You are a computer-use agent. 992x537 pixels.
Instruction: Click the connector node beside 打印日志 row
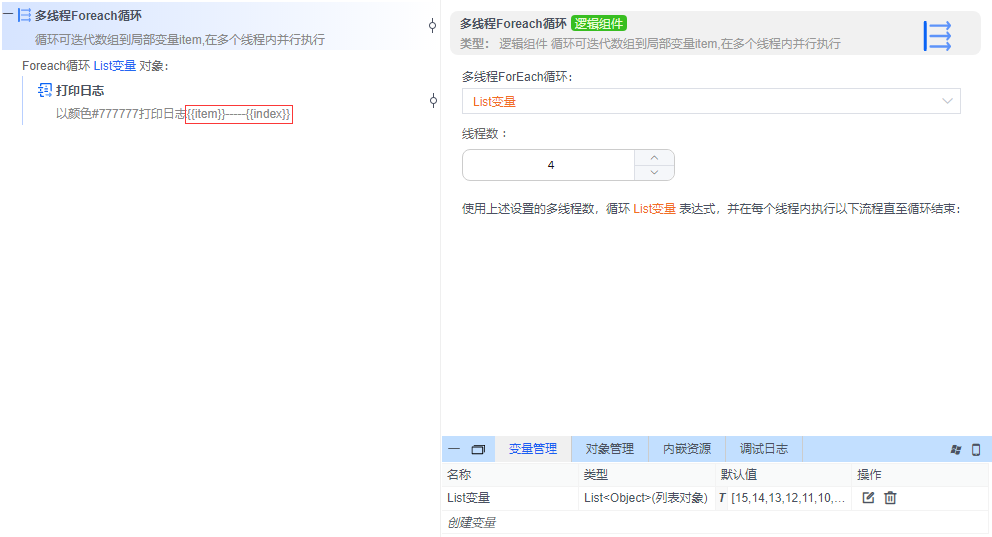click(x=433, y=101)
